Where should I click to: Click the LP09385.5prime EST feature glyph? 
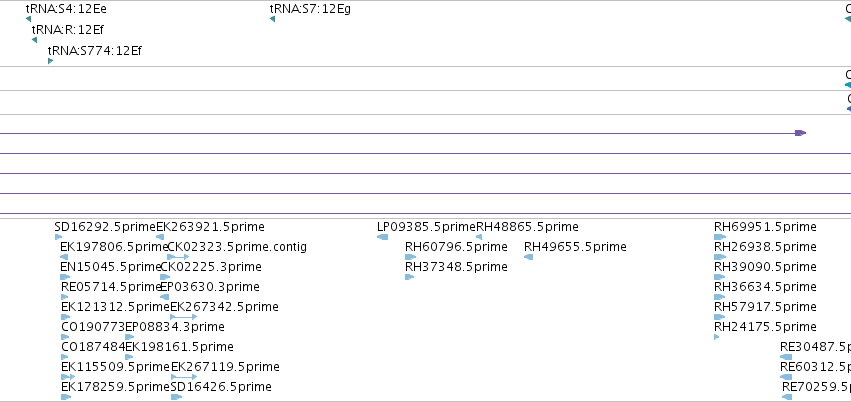pos(383,237)
